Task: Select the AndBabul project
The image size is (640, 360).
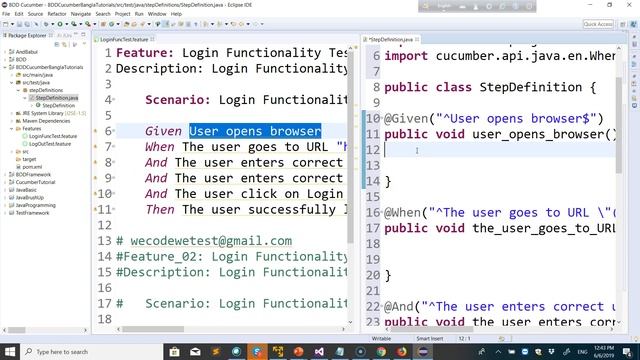Action: pyautogui.click(x=27, y=52)
